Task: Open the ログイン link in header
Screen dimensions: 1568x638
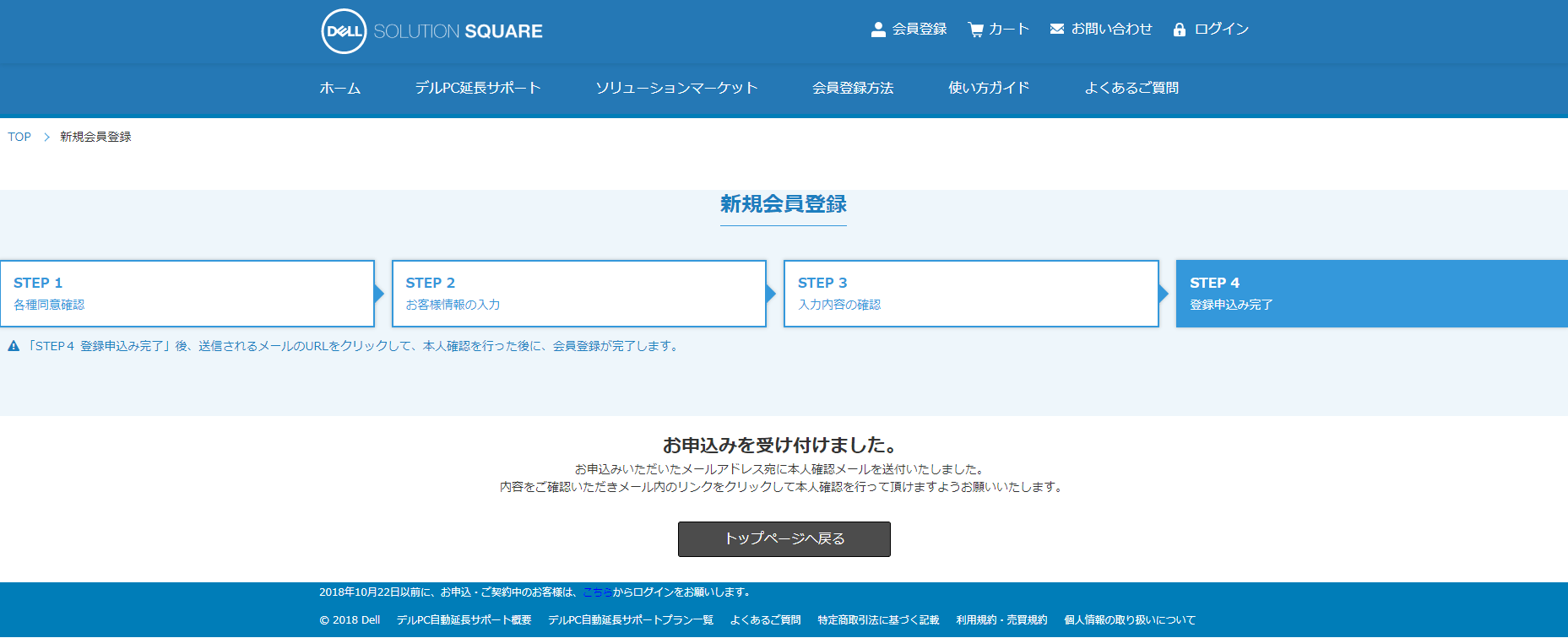Action: tap(1221, 29)
